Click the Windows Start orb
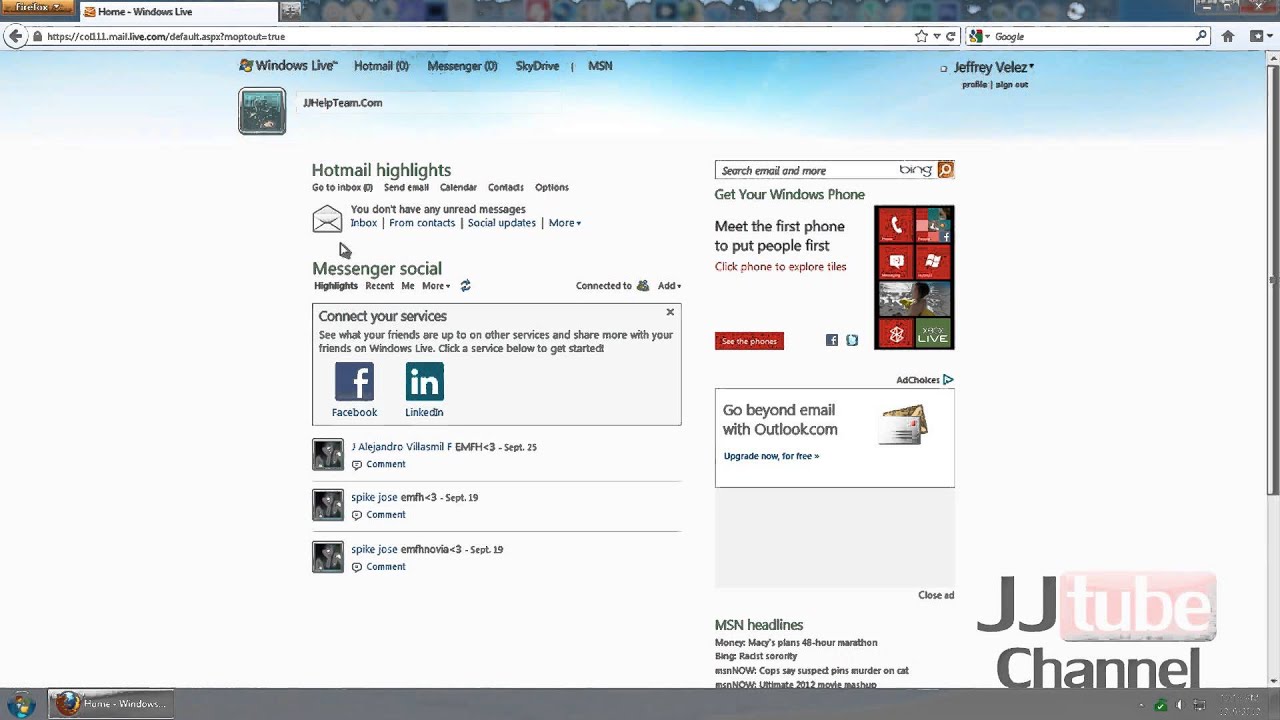 click(x=20, y=704)
